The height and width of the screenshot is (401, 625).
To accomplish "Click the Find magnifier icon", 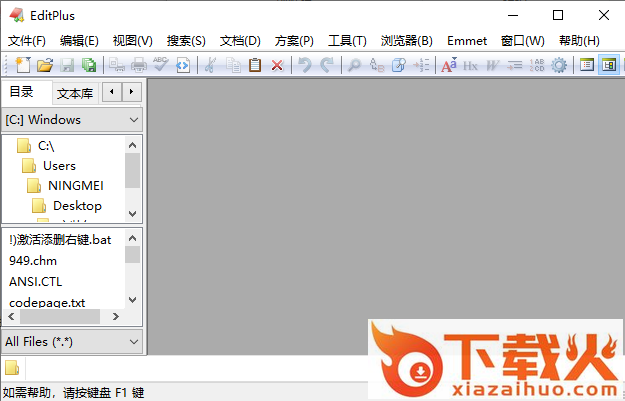I will click(x=354, y=65).
